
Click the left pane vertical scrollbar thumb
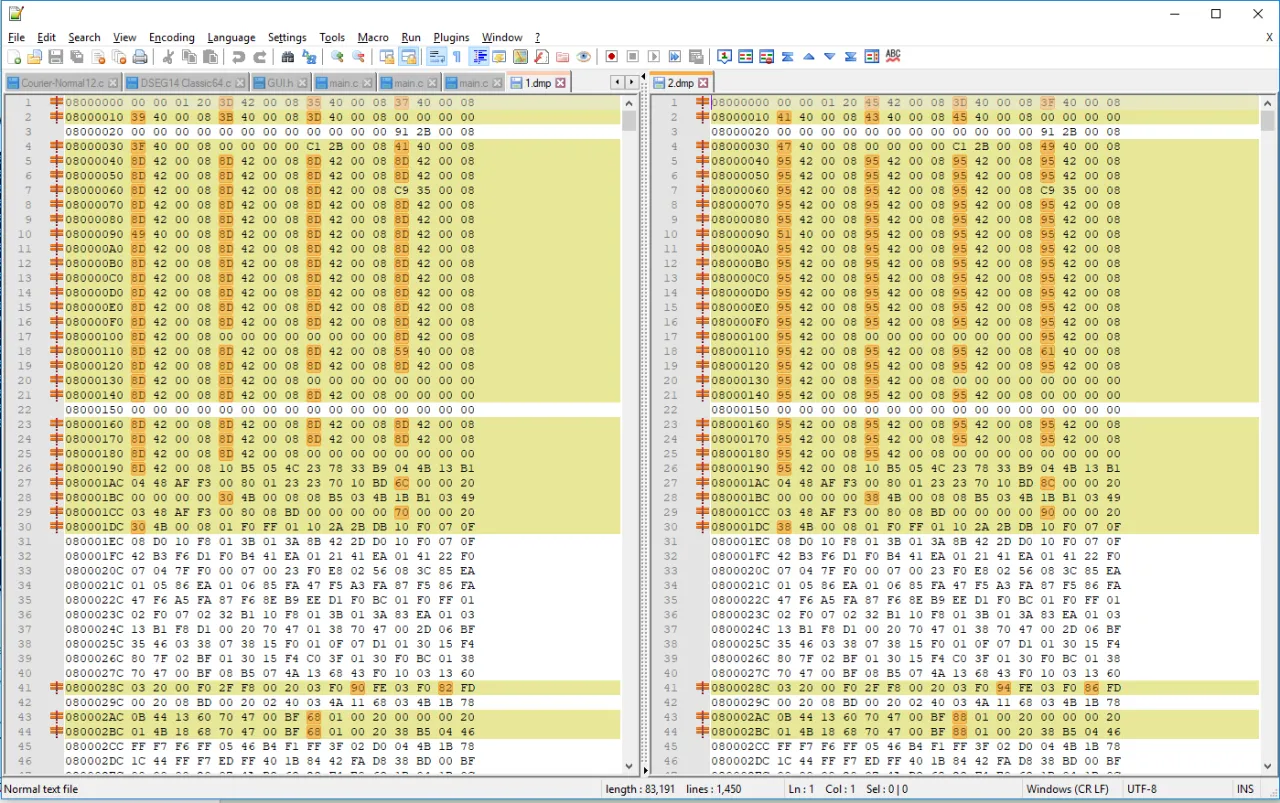[x=629, y=121]
